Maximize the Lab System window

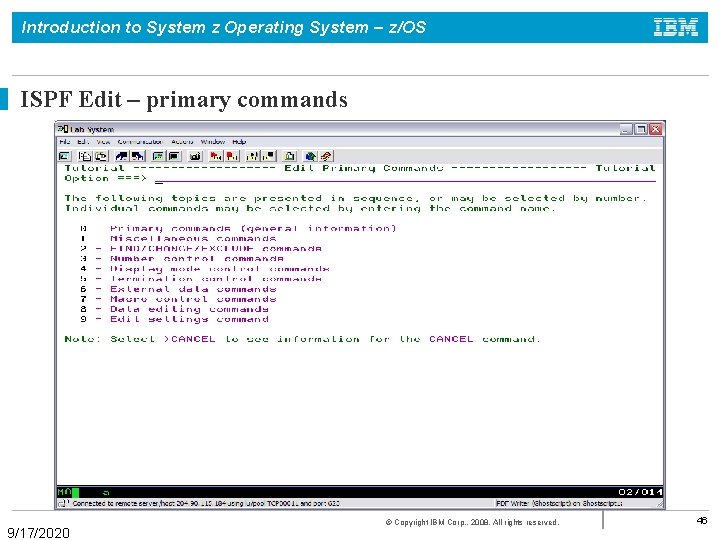(x=641, y=129)
